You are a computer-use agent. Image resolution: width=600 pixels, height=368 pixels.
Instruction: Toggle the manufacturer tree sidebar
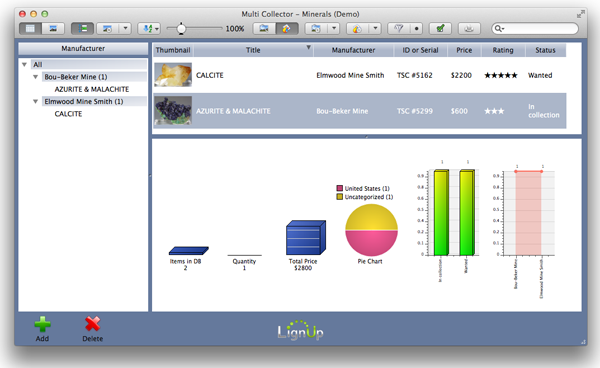point(82,28)
